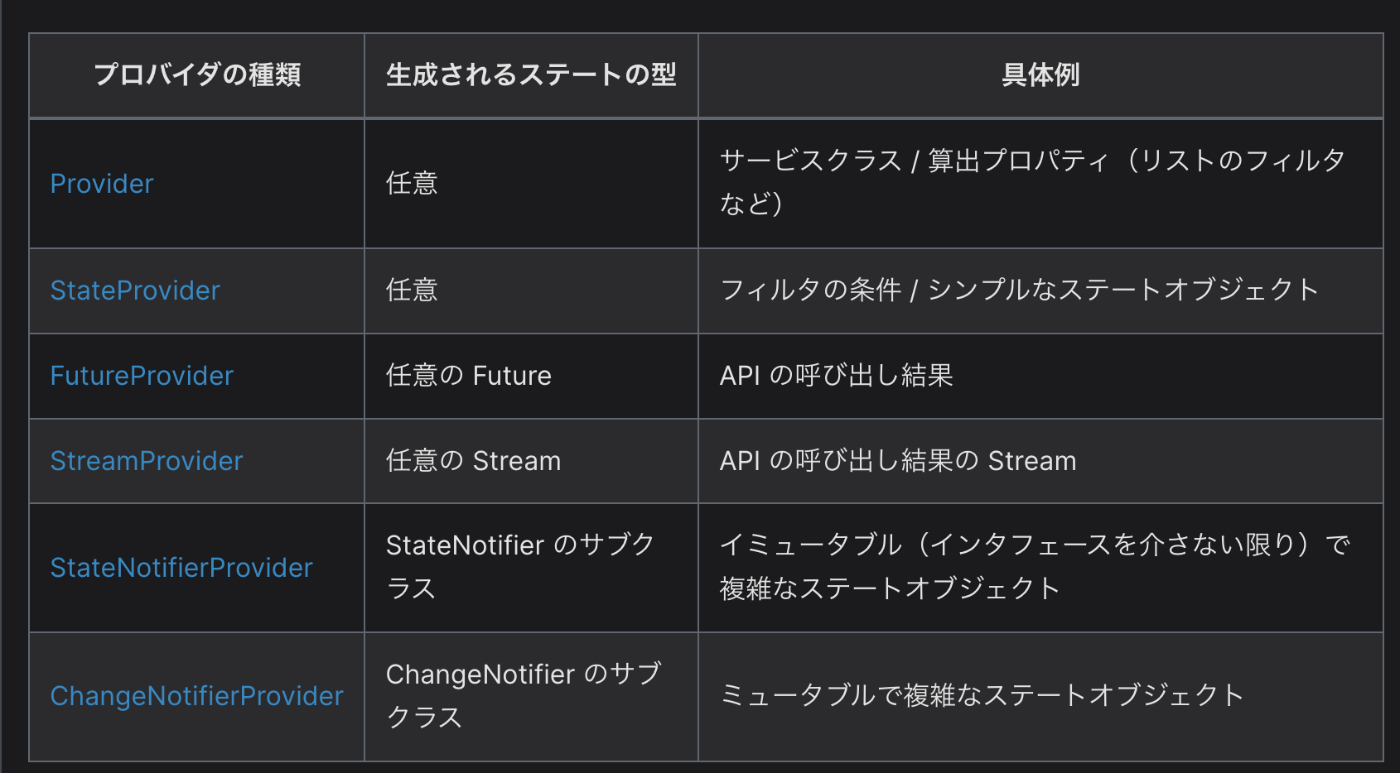1400x773 pixels.
Task: Open the StreamProvider link
Action: (146, 461)
